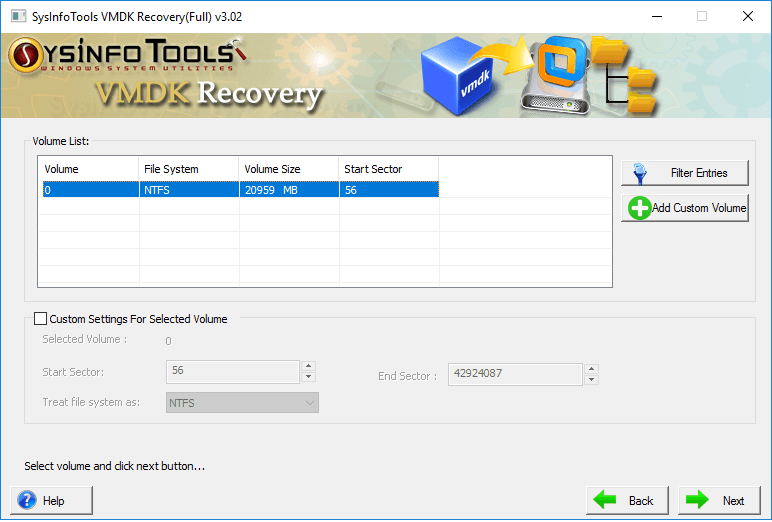Click the funnel icon on Filter Entries
This screenshot has height=522, width=772.
[639, 173]
